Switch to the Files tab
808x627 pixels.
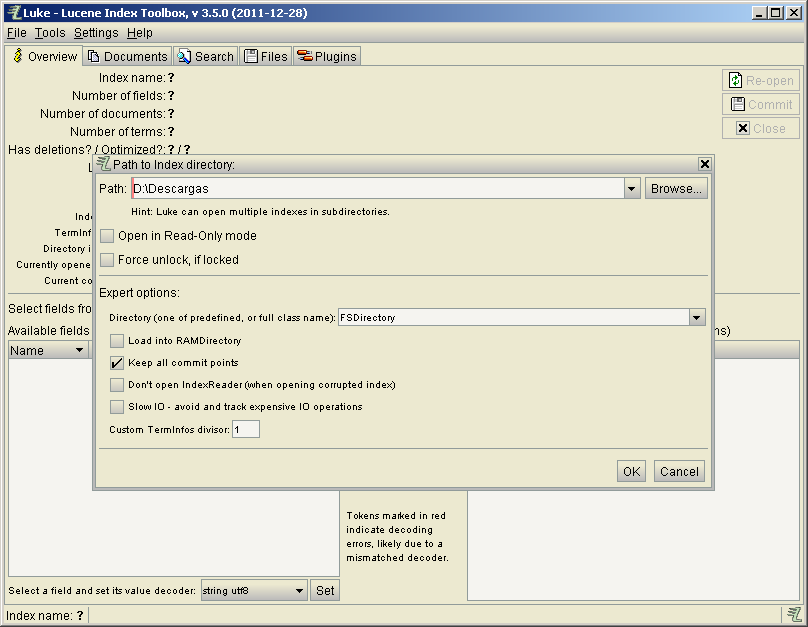(266, 56)
